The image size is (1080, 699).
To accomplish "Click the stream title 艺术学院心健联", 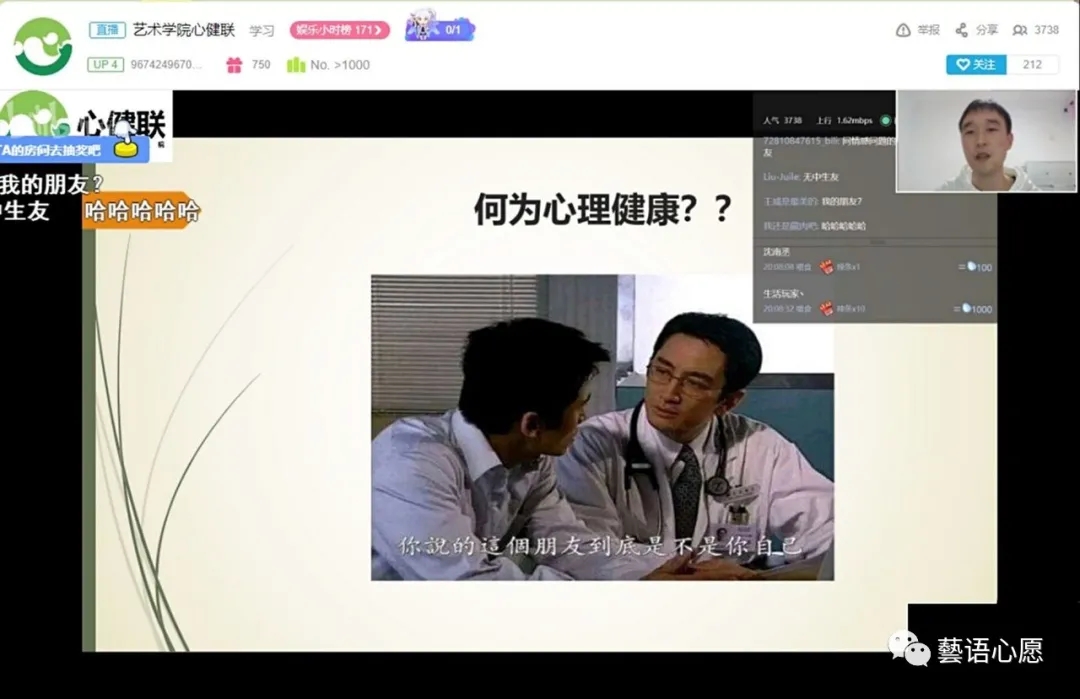I will click(x=184, y=30).
